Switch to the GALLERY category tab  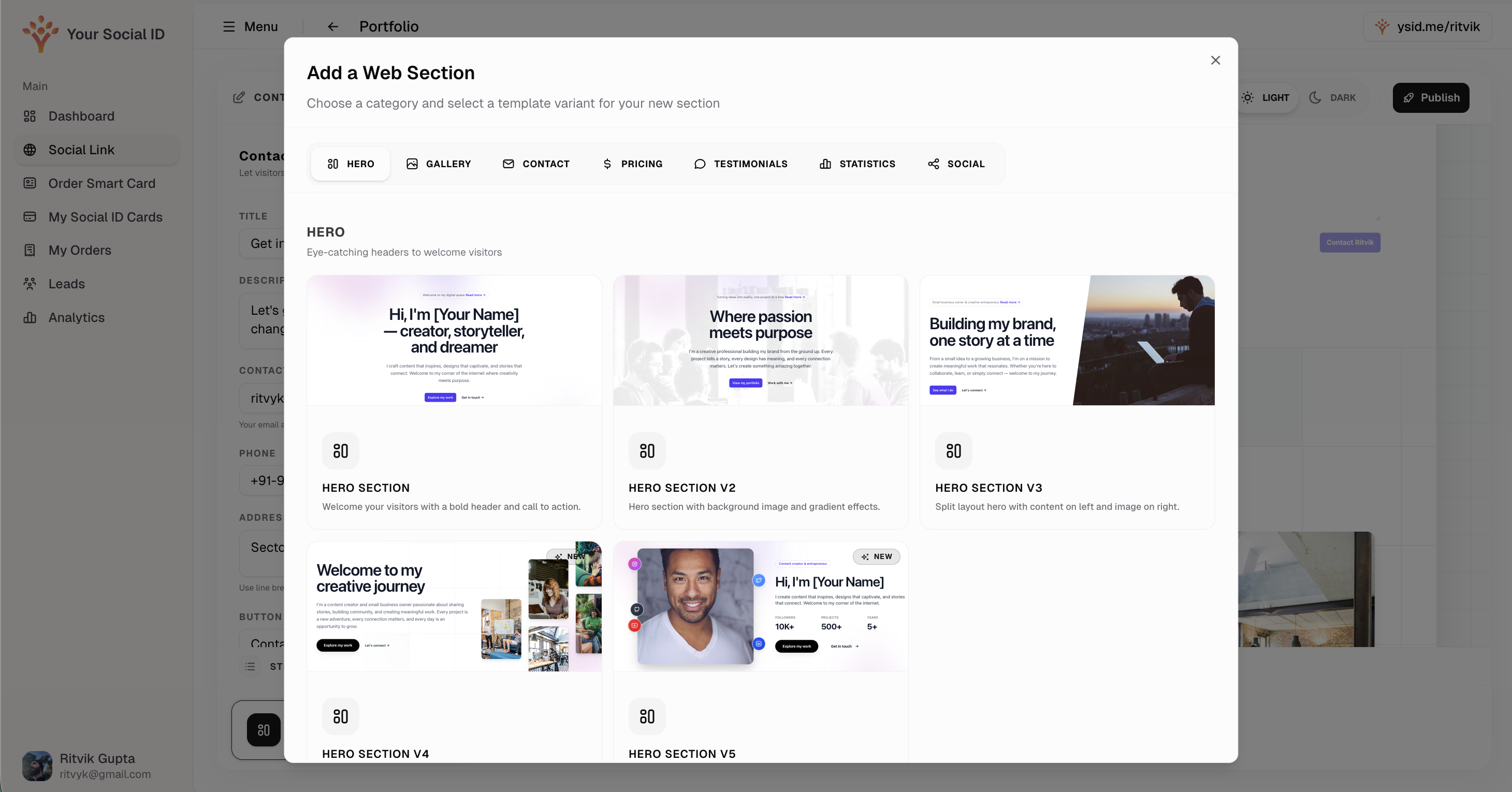tap(439, 164)
